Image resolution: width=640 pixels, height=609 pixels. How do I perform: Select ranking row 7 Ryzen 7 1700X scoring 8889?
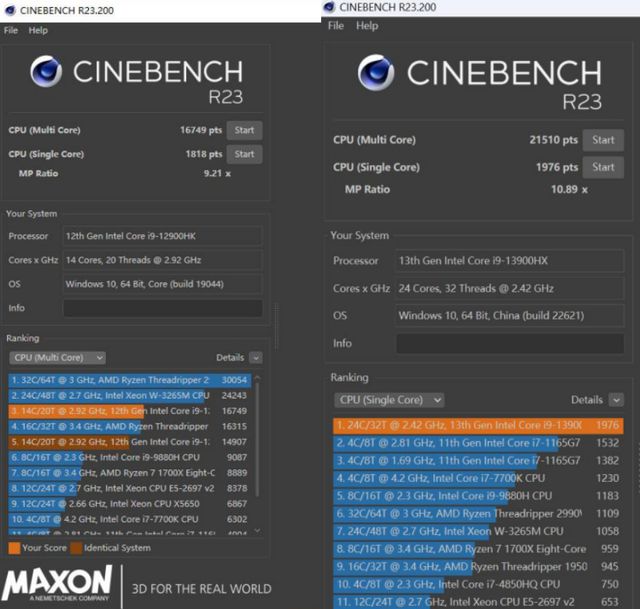click(130, 473)
